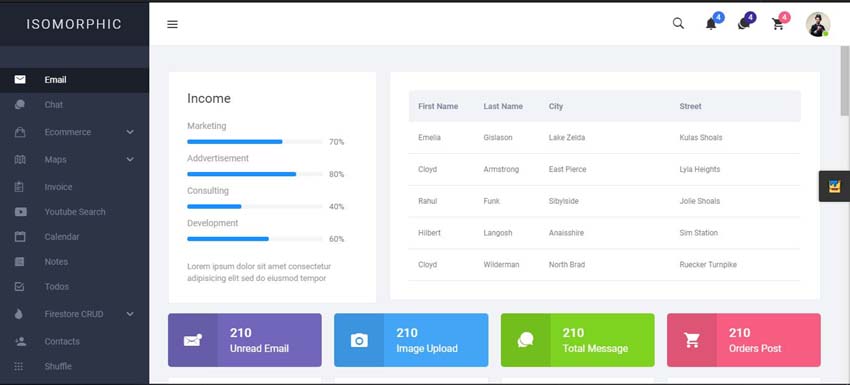Open the Chat menu item

click(74, 105)
